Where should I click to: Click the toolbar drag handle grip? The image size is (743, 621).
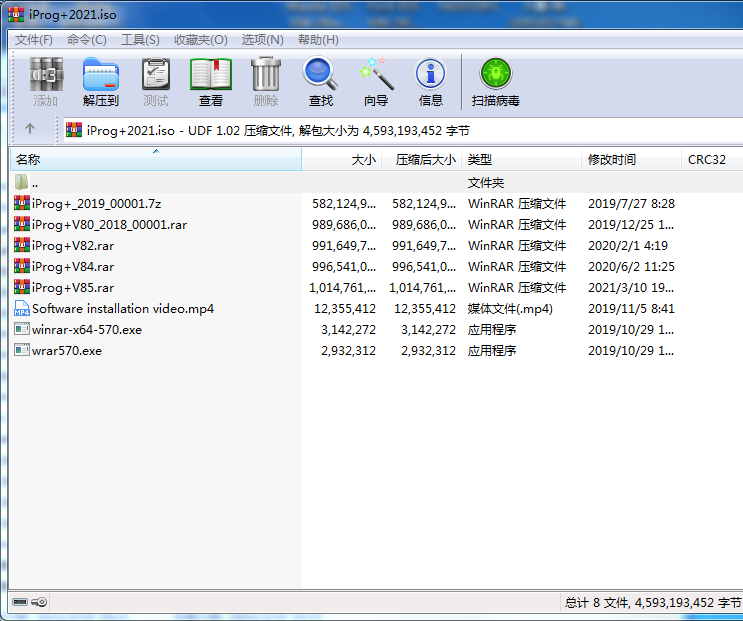13,83
